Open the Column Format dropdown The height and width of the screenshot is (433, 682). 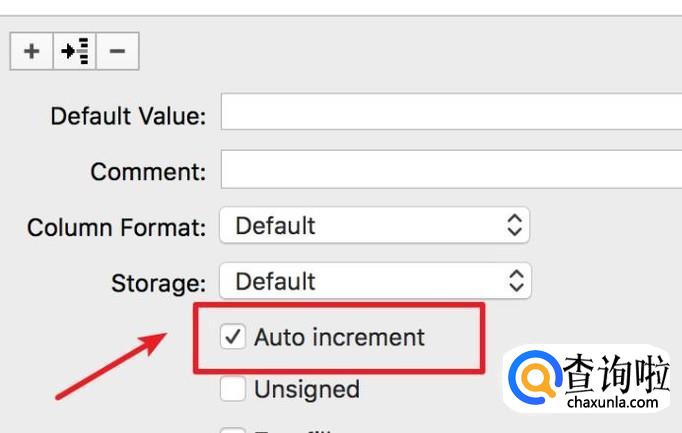[x=373, y=226]
